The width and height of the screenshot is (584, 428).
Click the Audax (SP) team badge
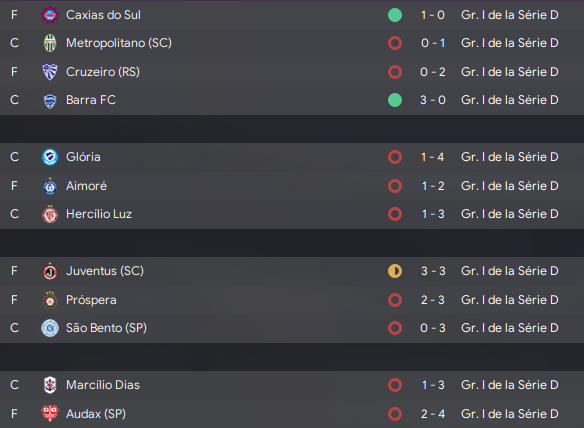50,413
